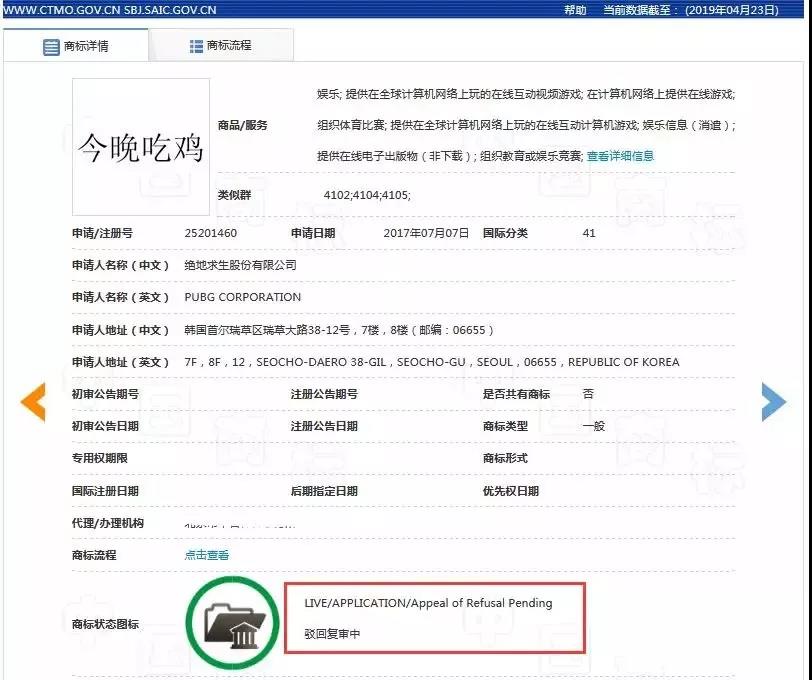Click the 国际分类 label

(x=505, y=233)
